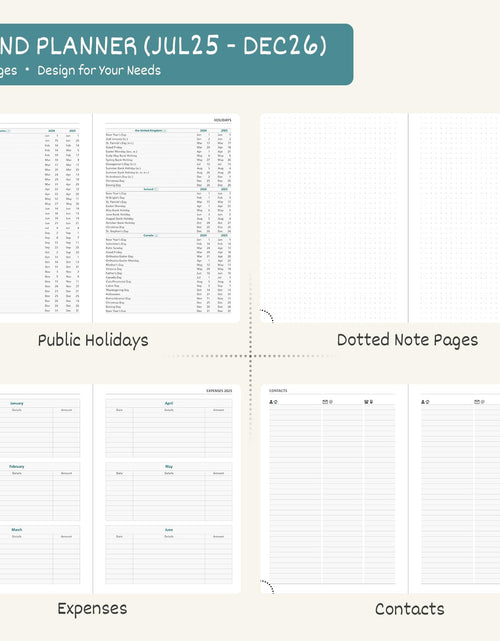Open the left contacts page preview
The height and width of the screenshot is (641, 500).
[334, 489]
